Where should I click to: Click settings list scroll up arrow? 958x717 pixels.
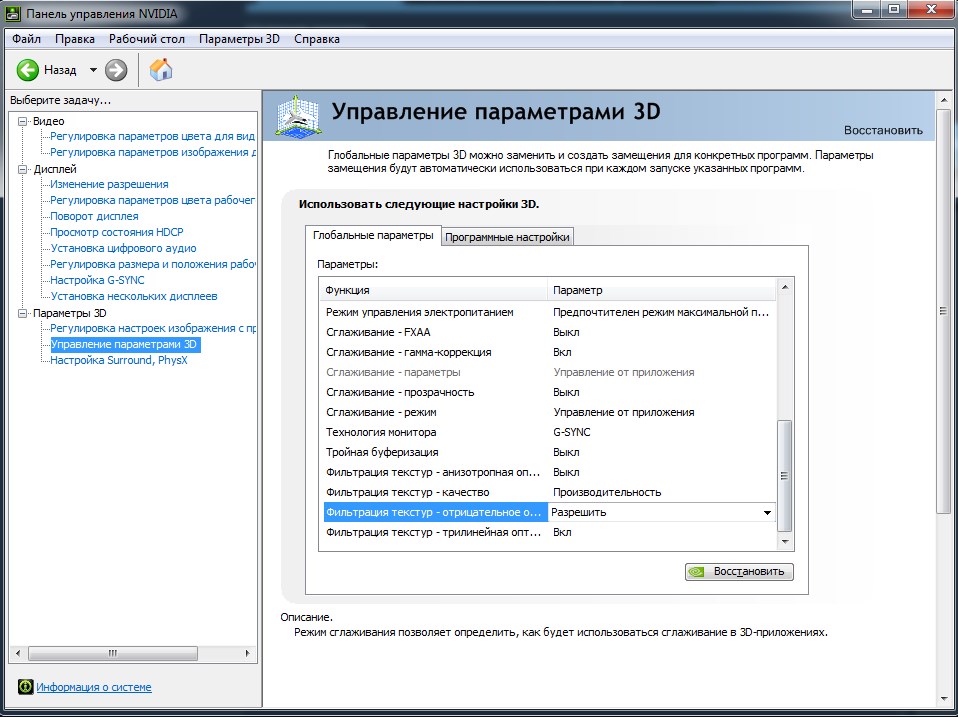tap(785, 287)
